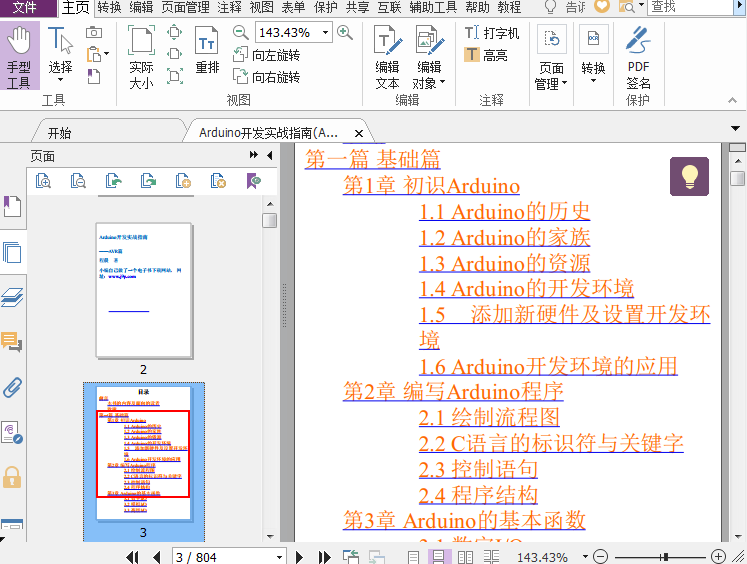Click the zoom out magnifier in ribbon
747x564 pixels.
point(241,32)
